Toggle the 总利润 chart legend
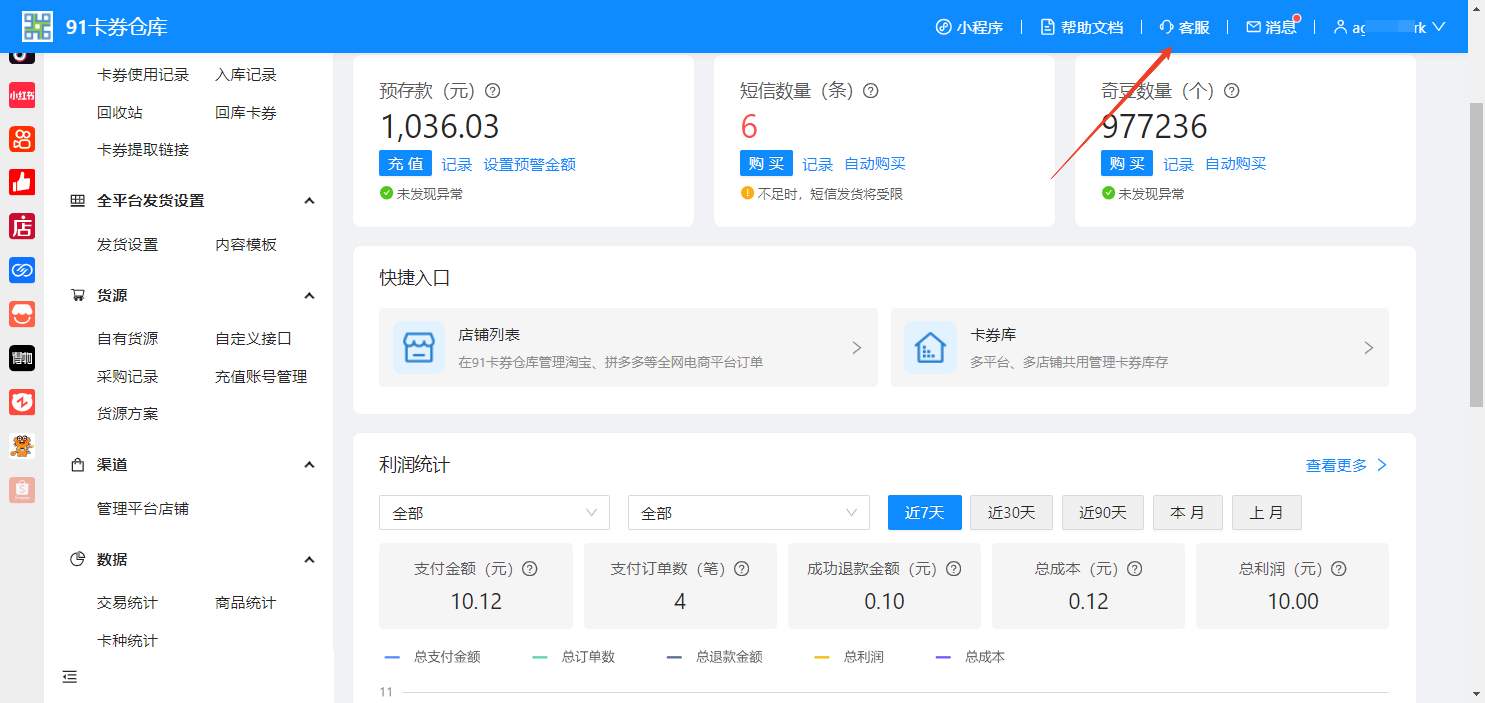Screen dimensions: 1485x703 [x=849, y=657]
